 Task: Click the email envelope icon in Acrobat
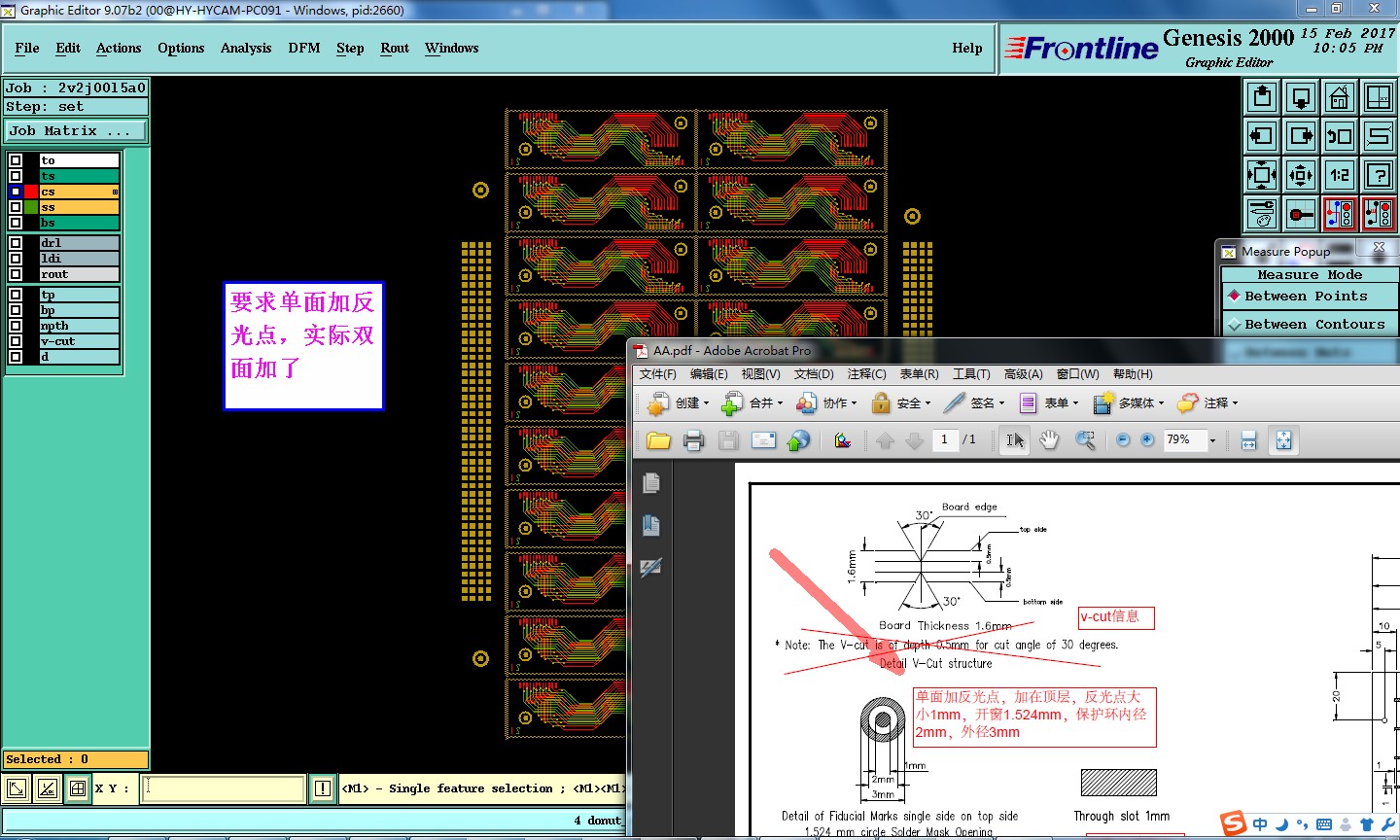(764, 440)
